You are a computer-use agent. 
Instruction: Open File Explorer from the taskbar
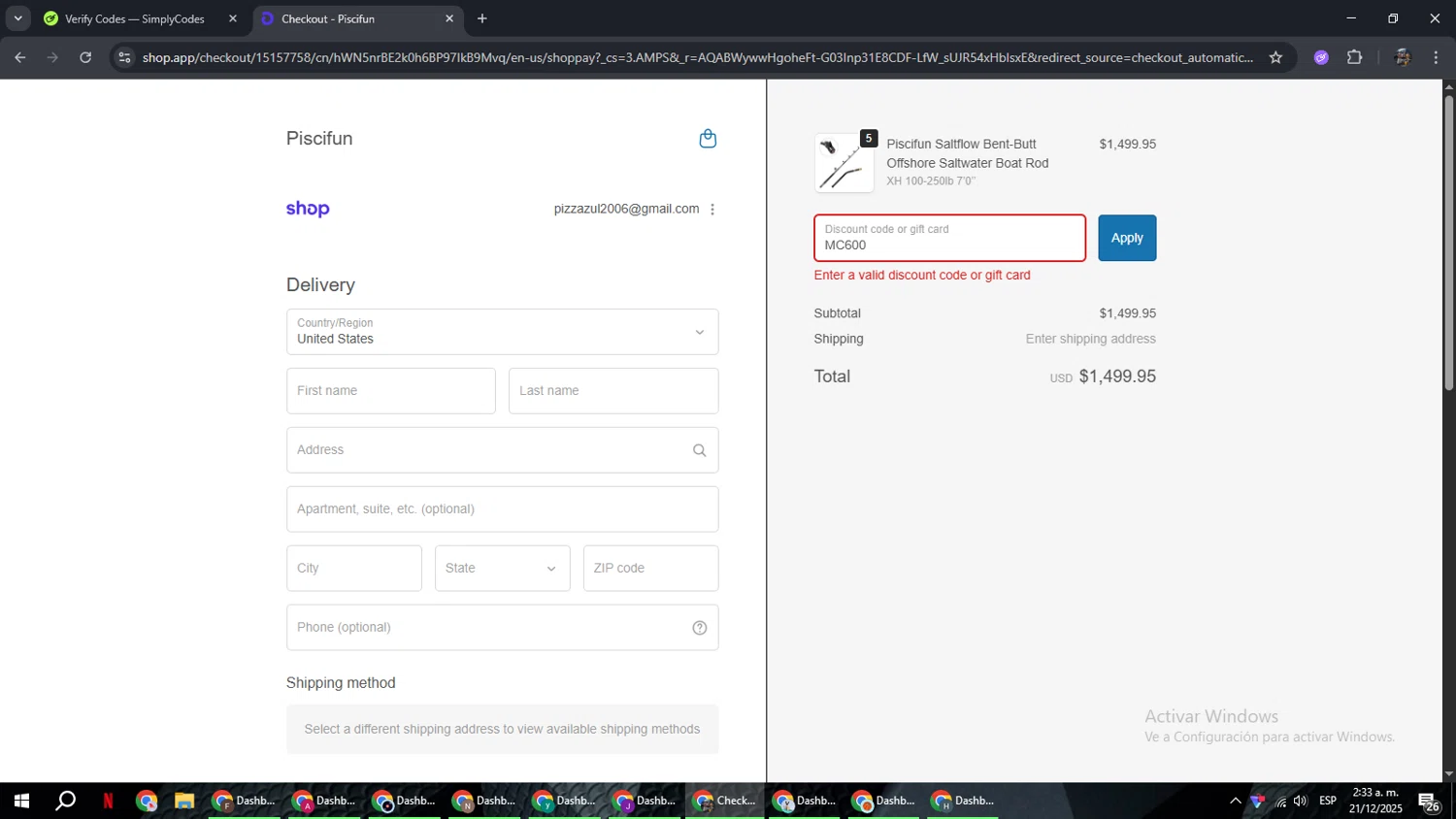coord(183,801)
